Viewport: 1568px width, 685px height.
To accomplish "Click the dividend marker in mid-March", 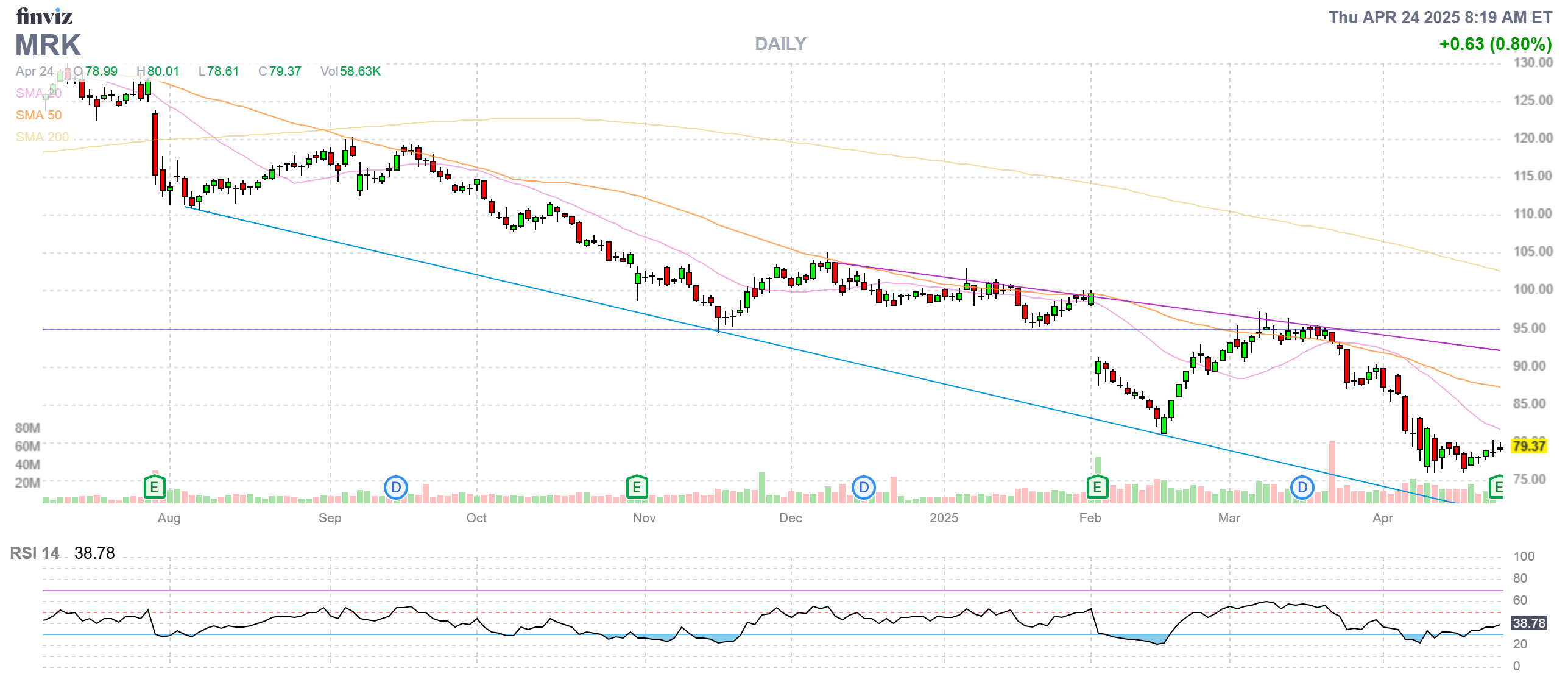I will [x=1302, y=487].
